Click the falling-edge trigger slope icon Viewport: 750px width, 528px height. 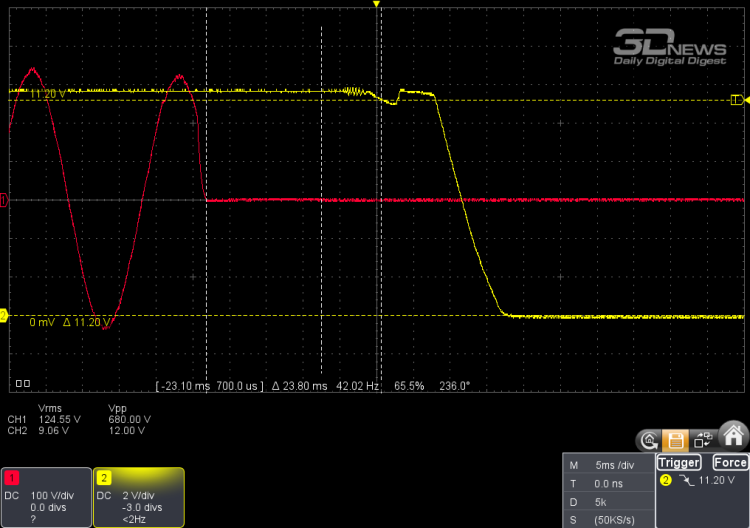tap(684, 480)
